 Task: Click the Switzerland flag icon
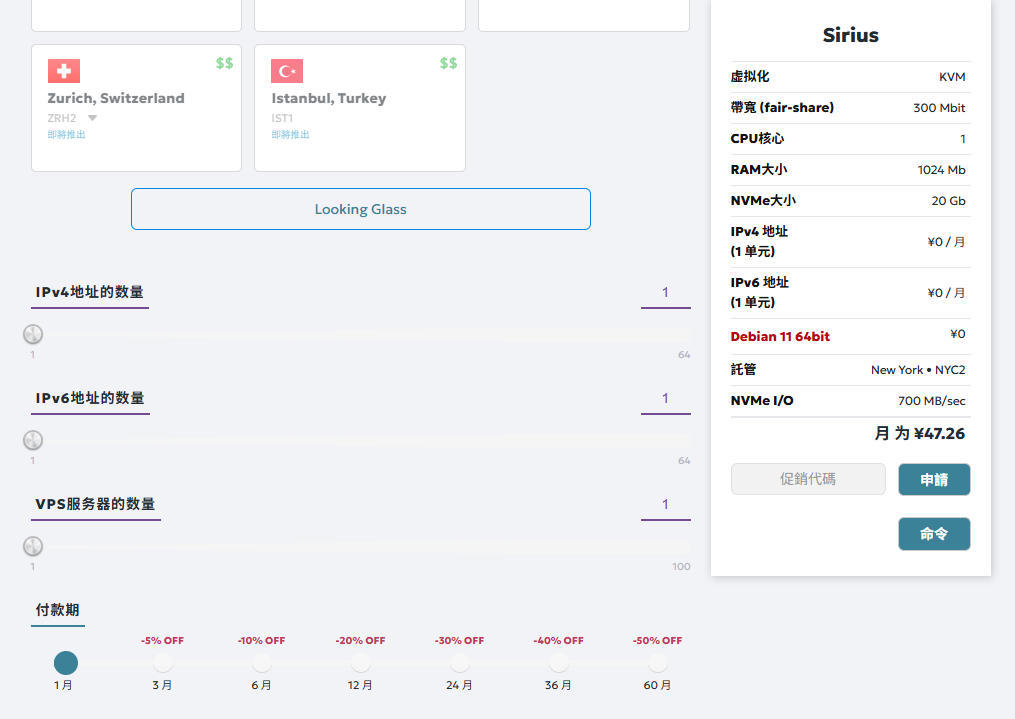pos(64,71)
